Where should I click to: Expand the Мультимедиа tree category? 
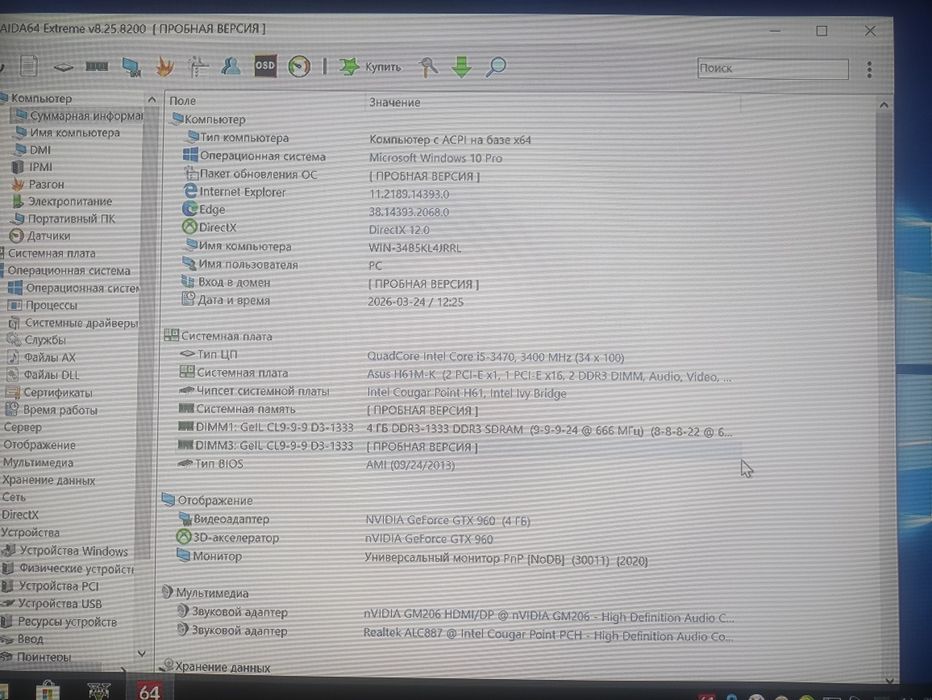(x=37, y=462)
